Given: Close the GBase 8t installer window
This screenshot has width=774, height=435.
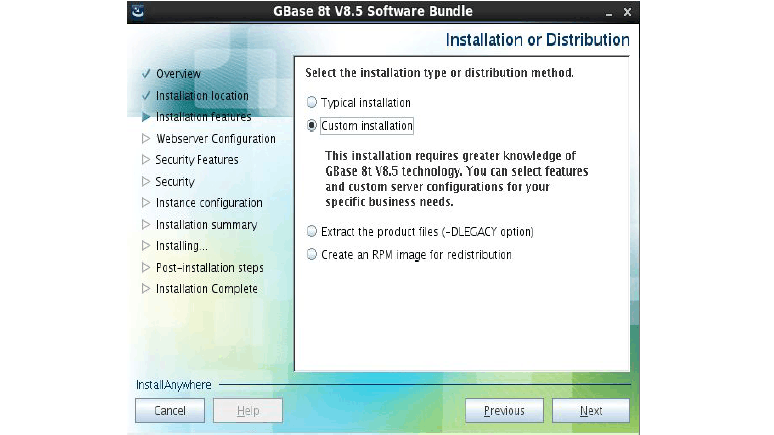Looking at the screenshot, I should 627,12.
